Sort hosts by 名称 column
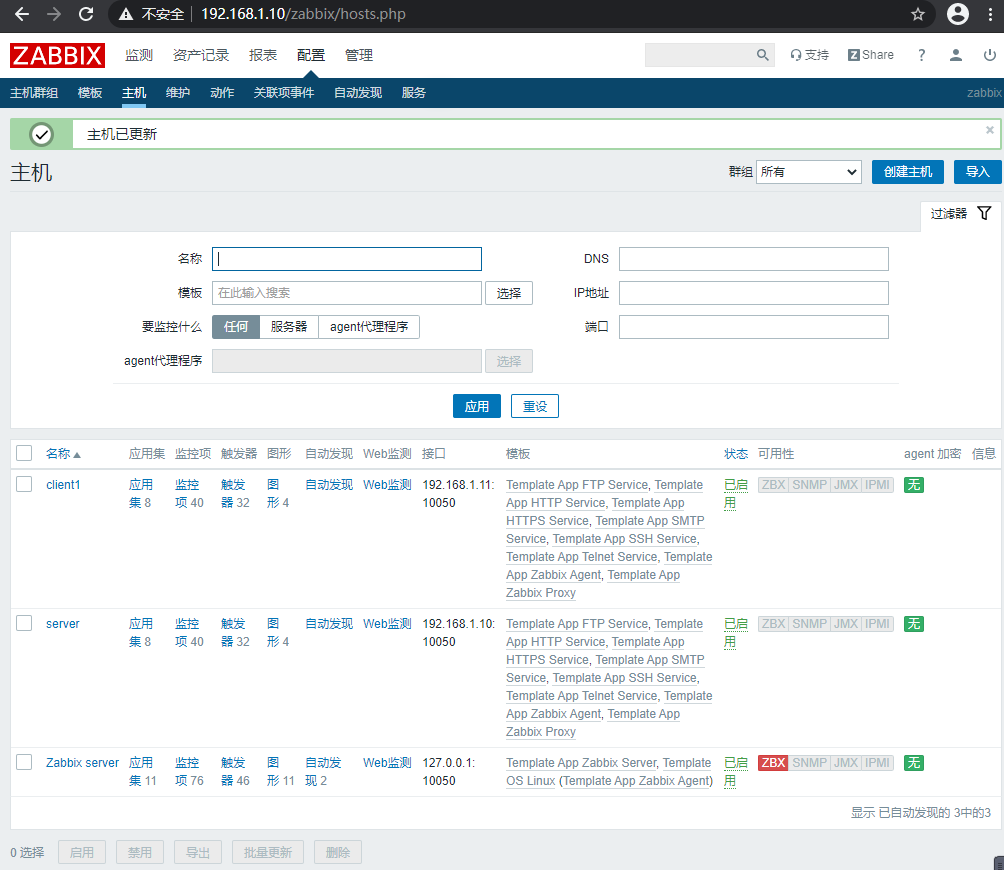 point(63,454)
